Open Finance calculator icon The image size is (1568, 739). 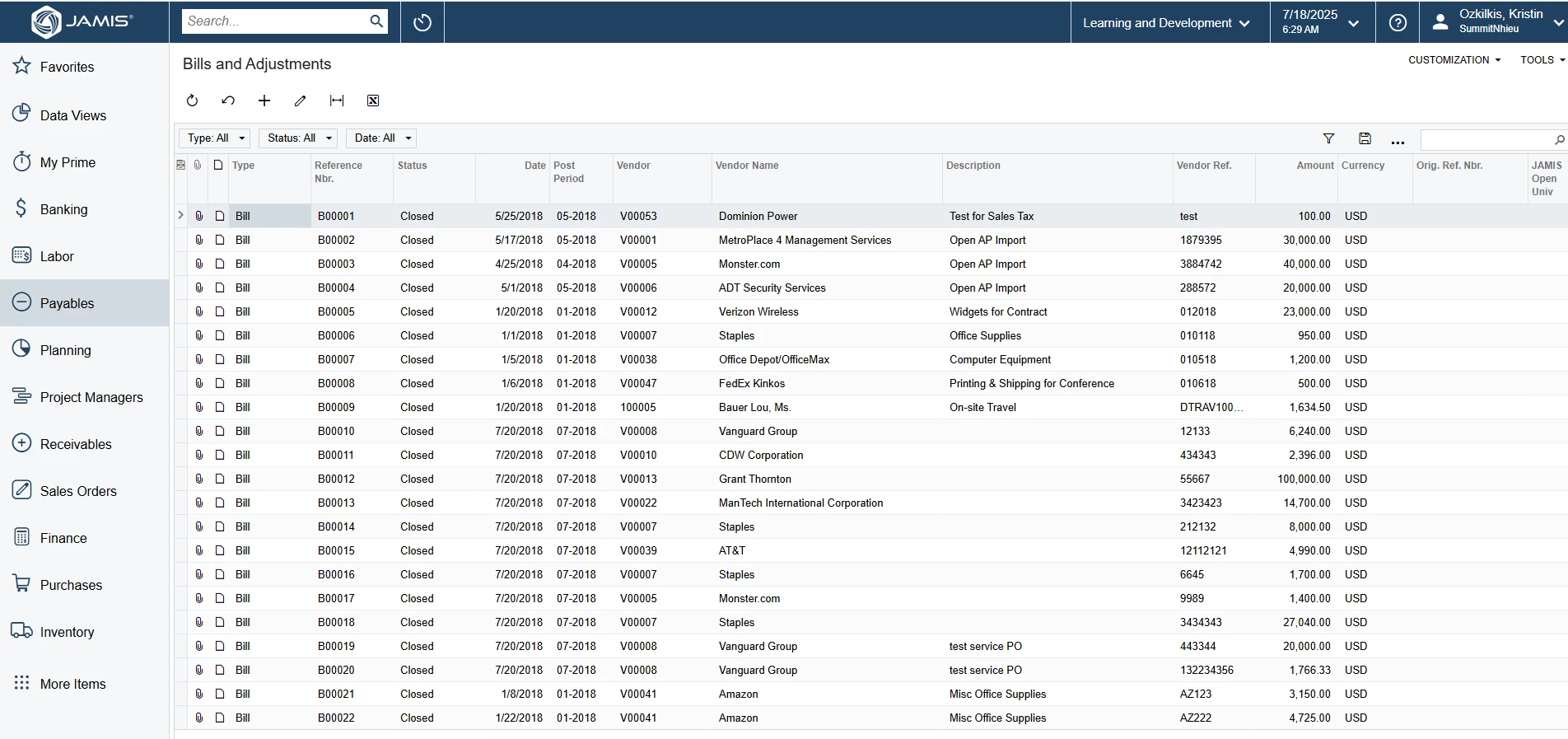(22, 537)
